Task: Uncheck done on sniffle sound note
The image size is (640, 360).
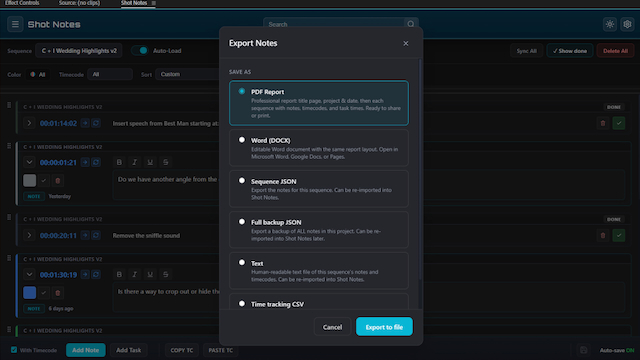Action: (x=619, y=236)
